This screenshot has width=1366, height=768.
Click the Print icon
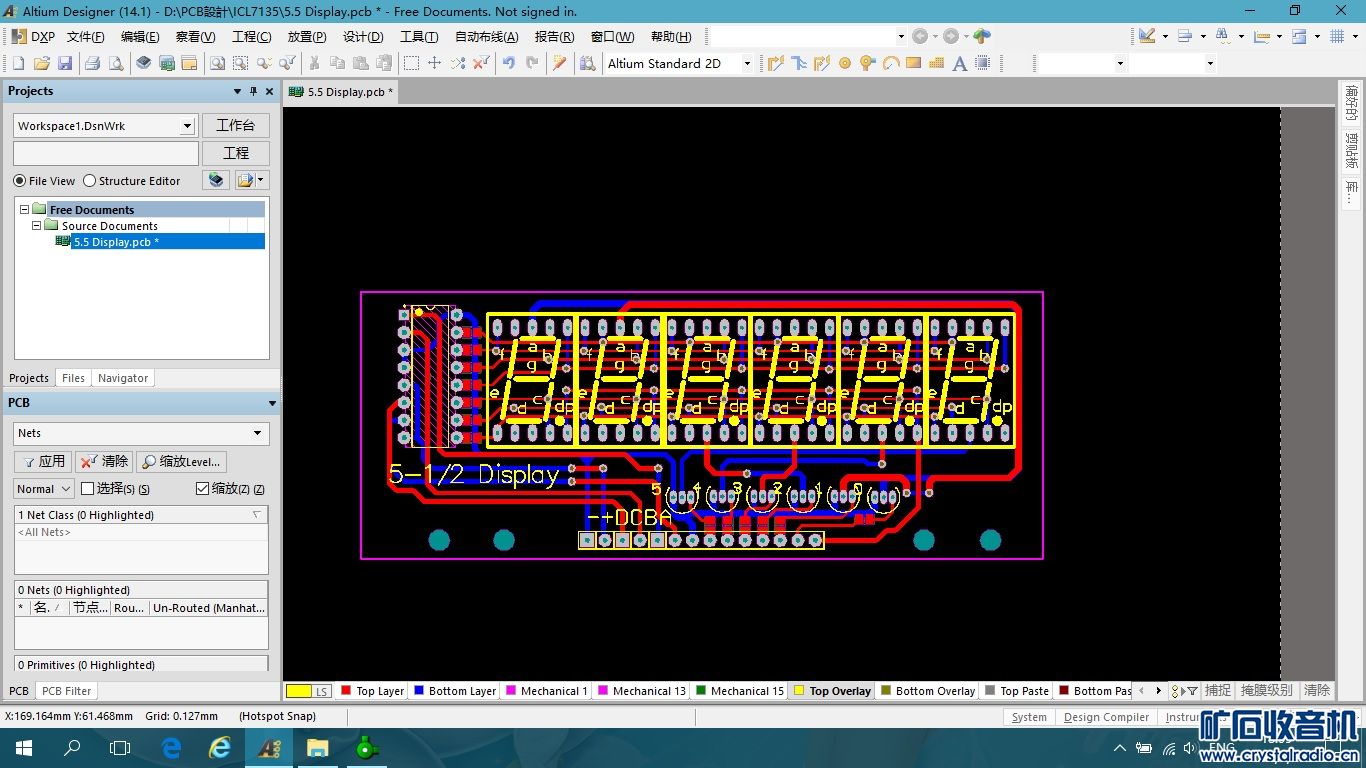92,63
